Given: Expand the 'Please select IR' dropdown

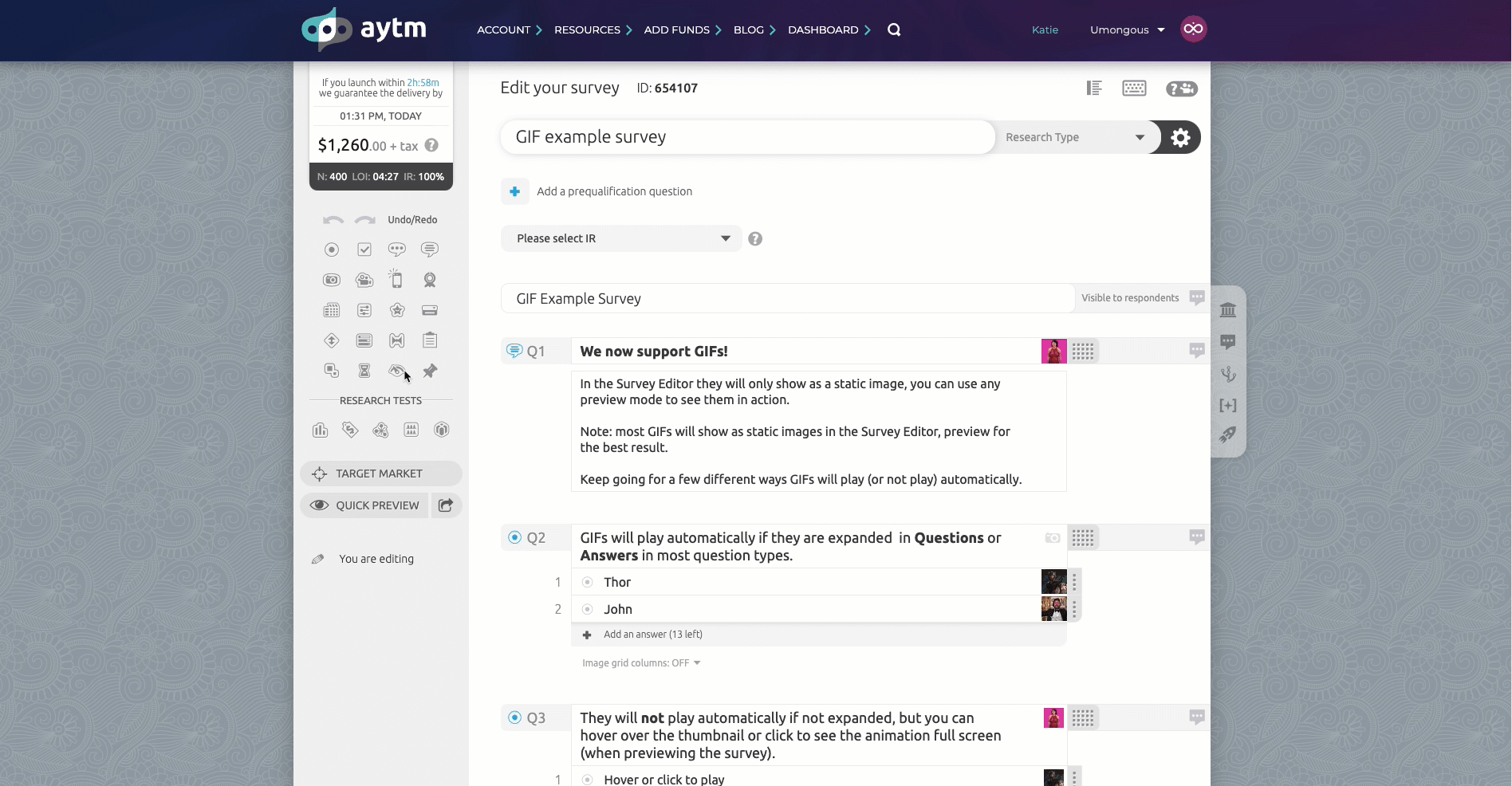Looking at the screenshot, I should 622,238.
